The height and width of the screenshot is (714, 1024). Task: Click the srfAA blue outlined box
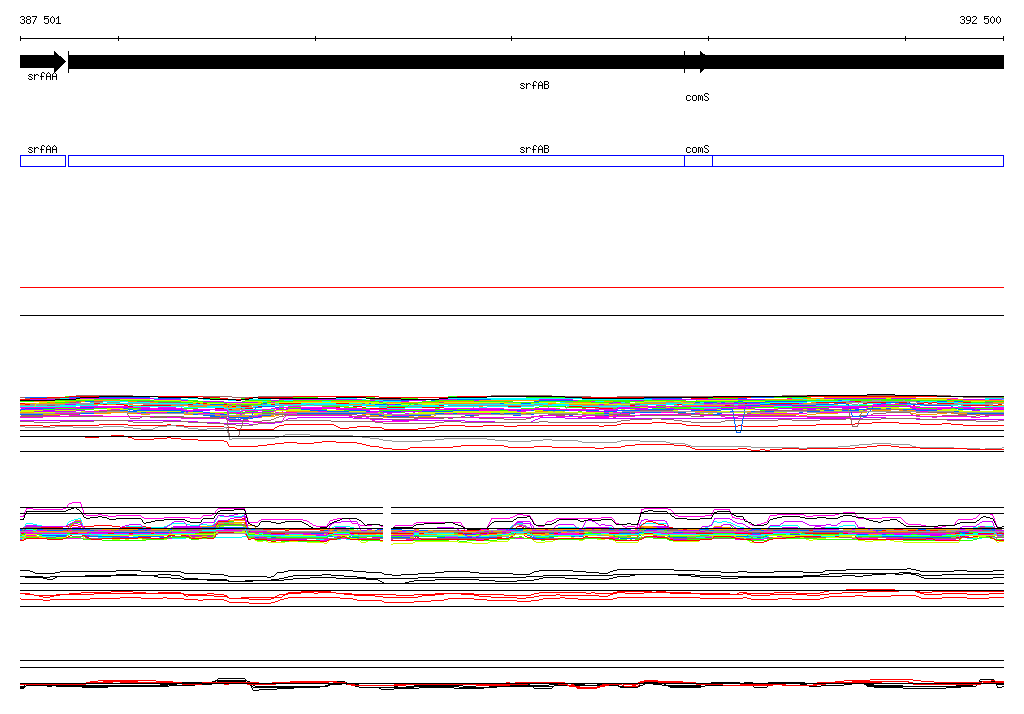[x=43, y=161]
